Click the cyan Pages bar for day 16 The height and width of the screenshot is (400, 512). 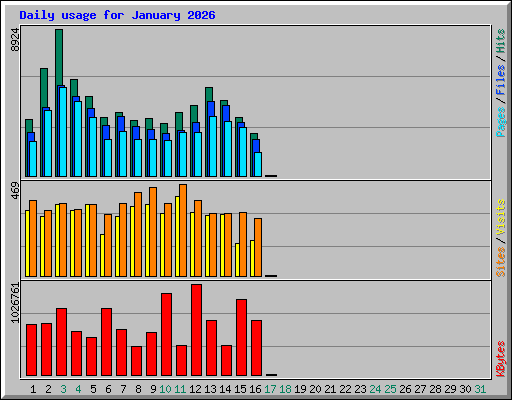pyautogui.click(x=258, y=164)
